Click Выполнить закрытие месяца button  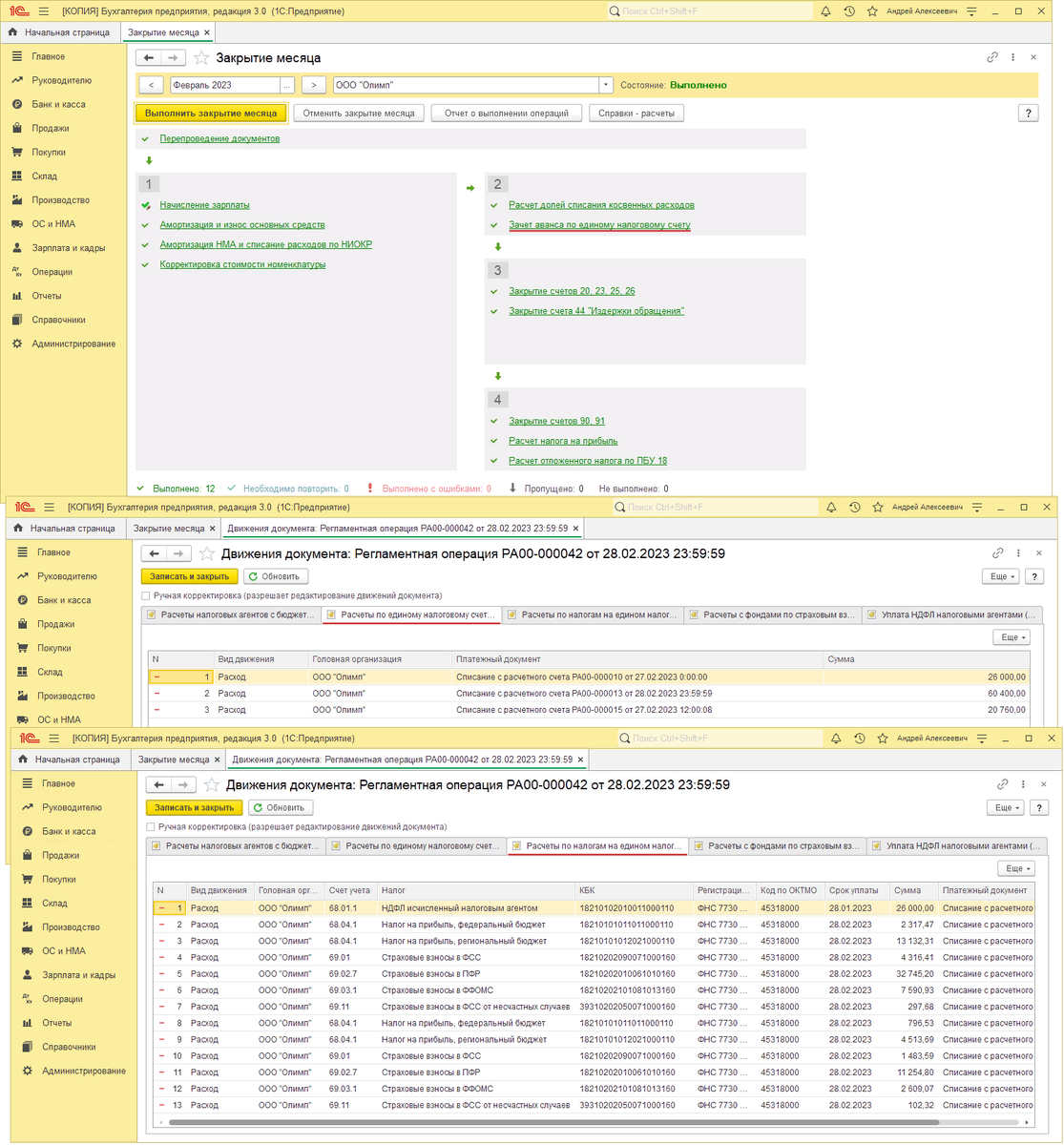point(211,113)
